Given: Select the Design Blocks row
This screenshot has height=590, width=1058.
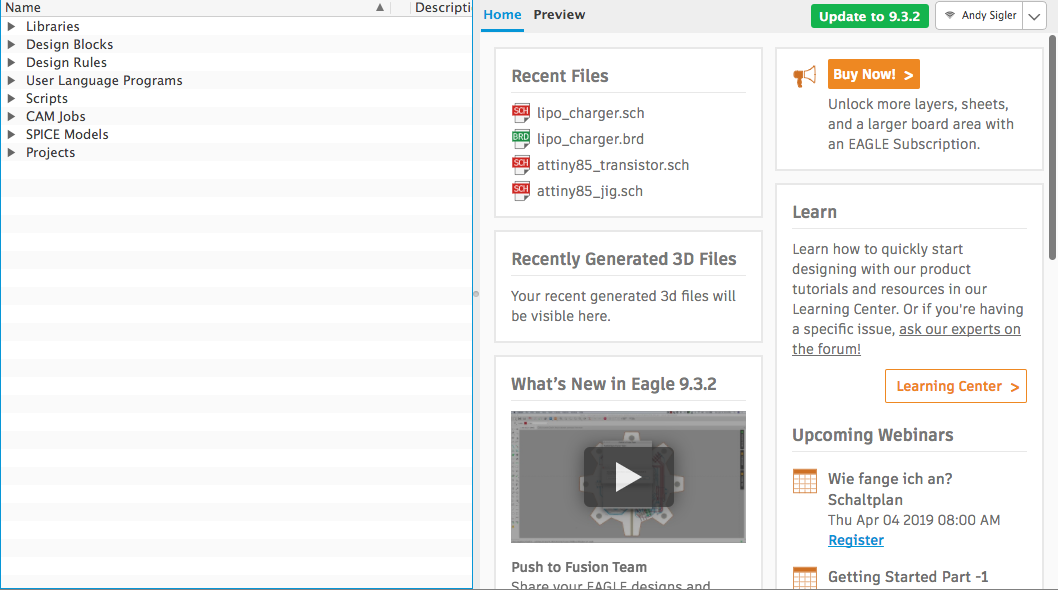Looking at the screenshot, I should 236,45.
